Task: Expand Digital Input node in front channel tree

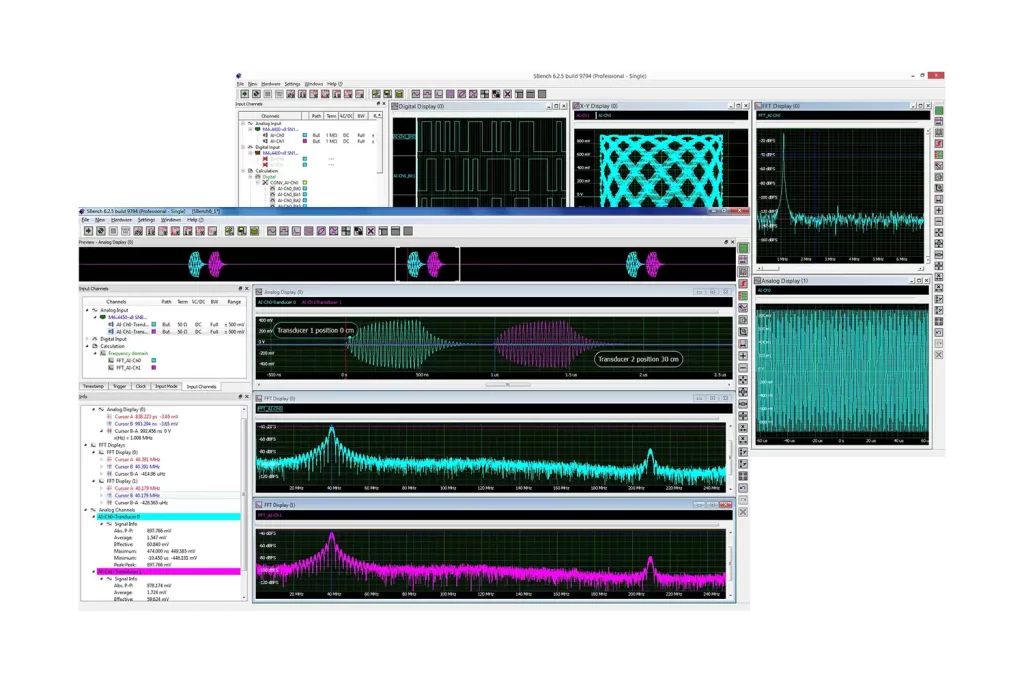Action: pyautogui.click(x=88, y=339)
